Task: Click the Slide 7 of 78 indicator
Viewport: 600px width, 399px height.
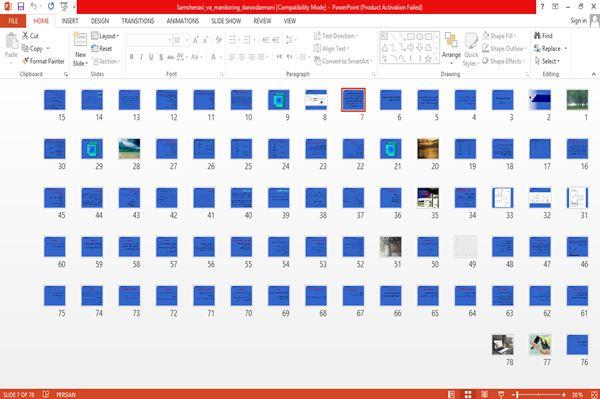Action: coord(18,394)
